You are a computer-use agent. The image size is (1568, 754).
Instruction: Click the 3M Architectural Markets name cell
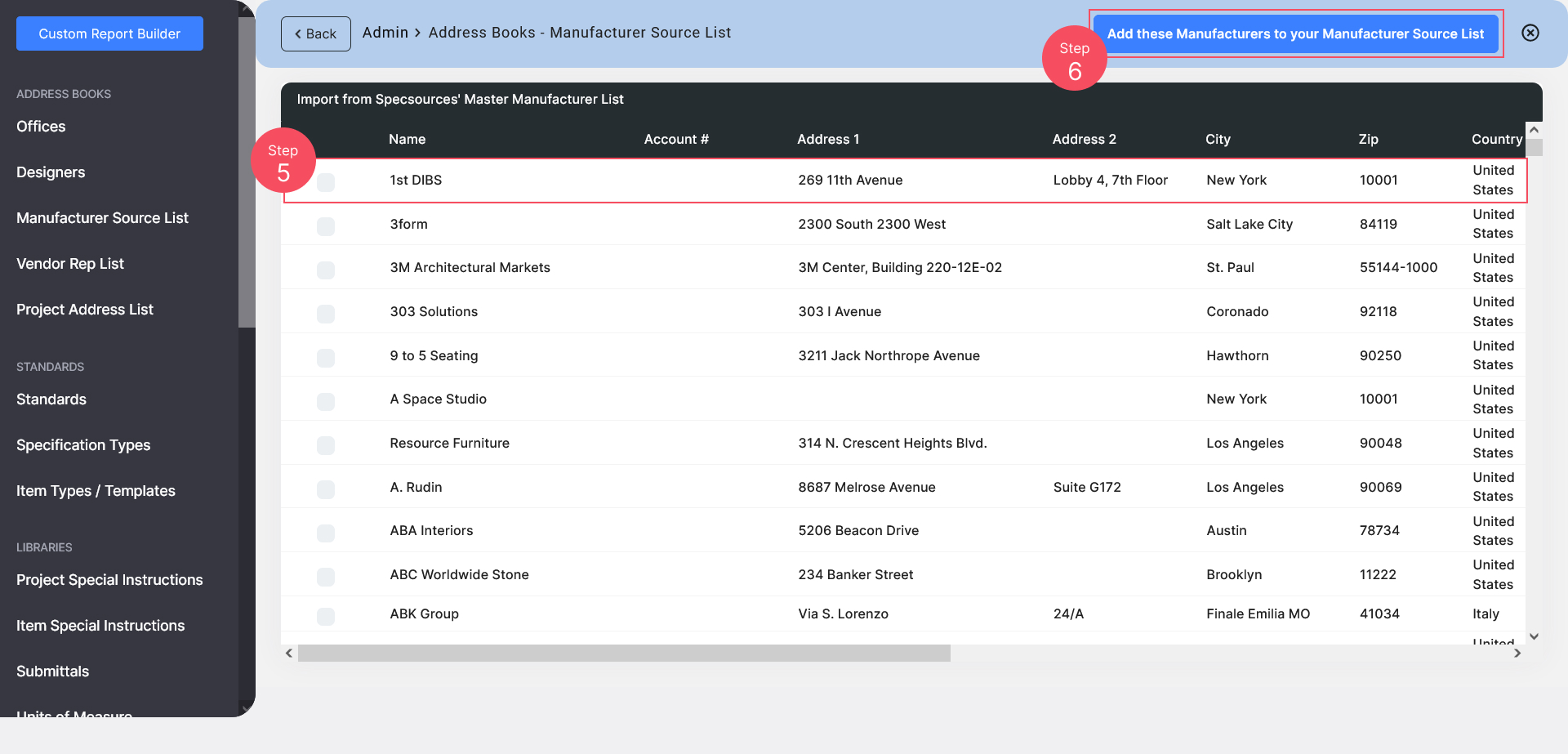(x=470, y=267)
